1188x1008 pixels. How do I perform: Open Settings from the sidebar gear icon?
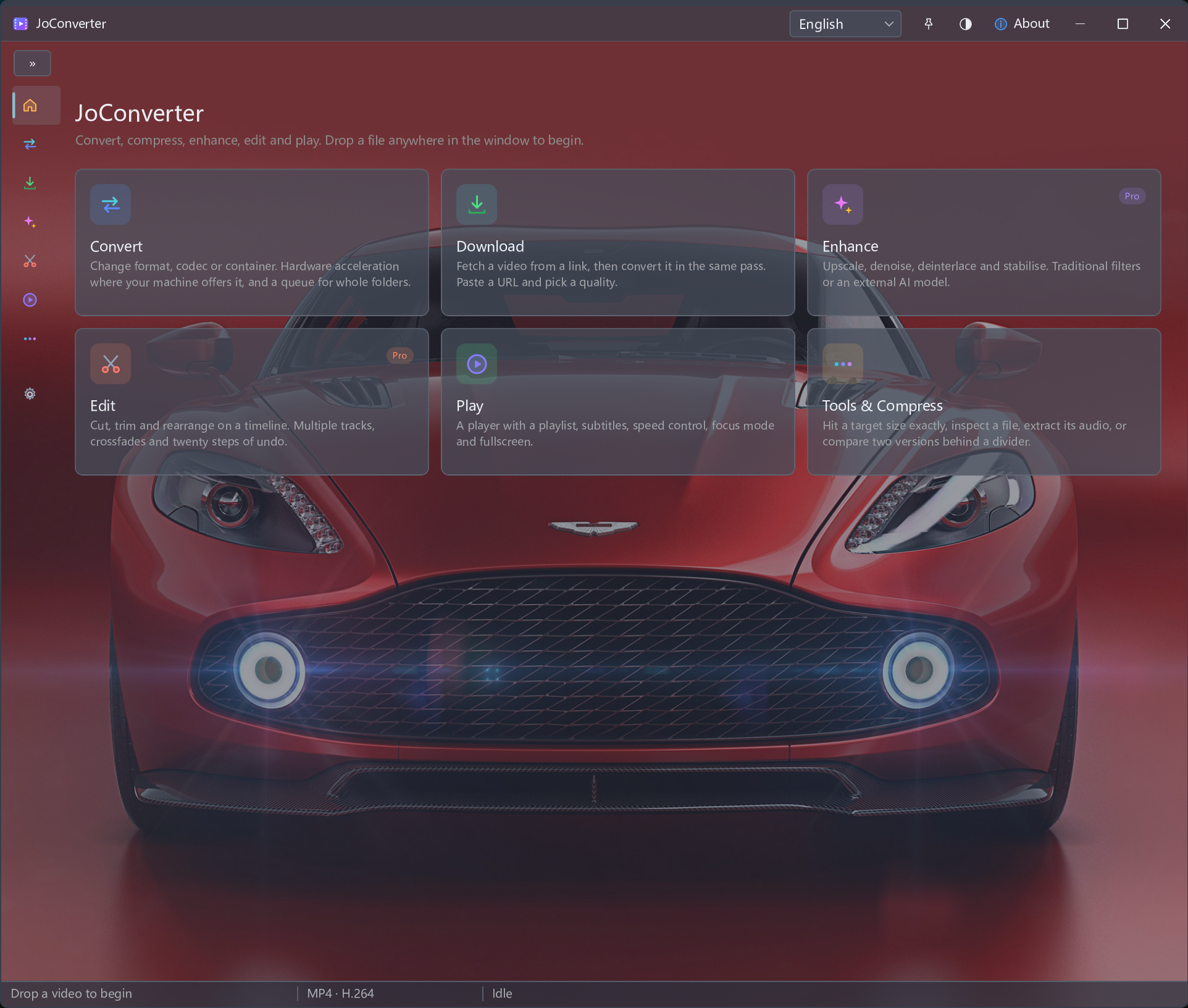pyautogui.click(x=30, y=393)
